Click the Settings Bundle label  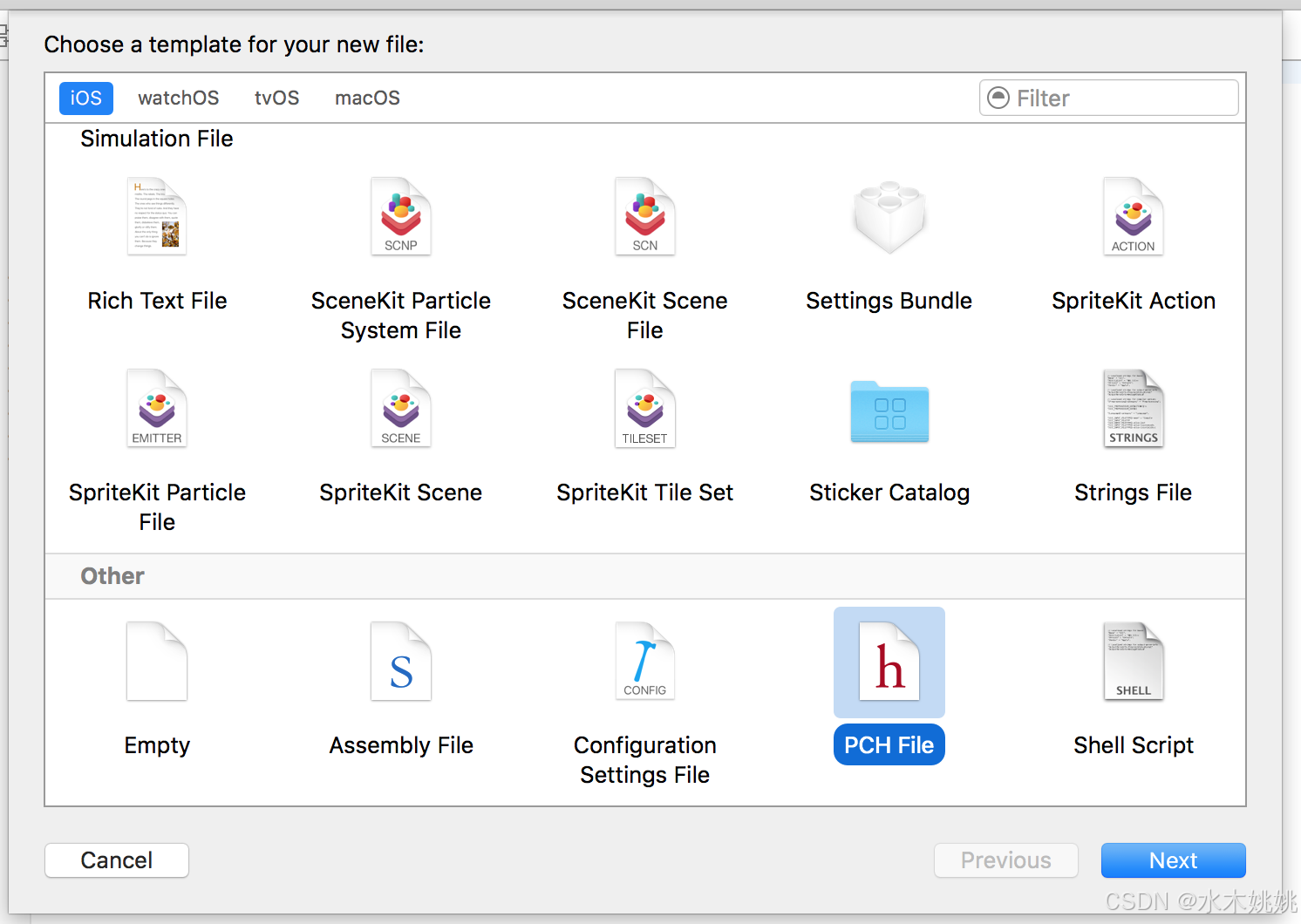point(889,301)
